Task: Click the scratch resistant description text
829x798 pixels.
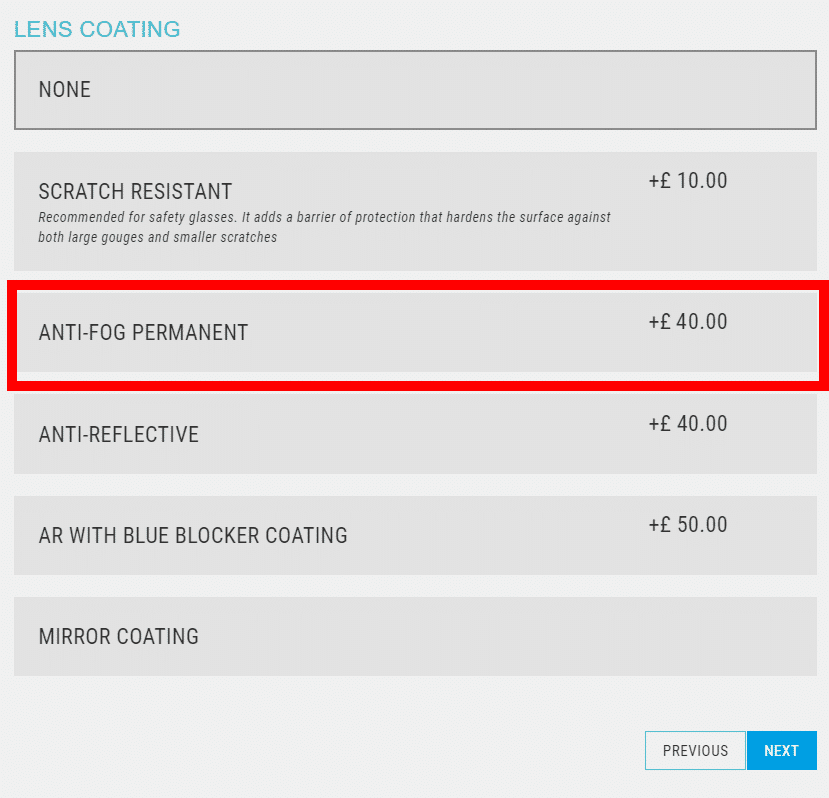Action: click(x=324, y=227)
